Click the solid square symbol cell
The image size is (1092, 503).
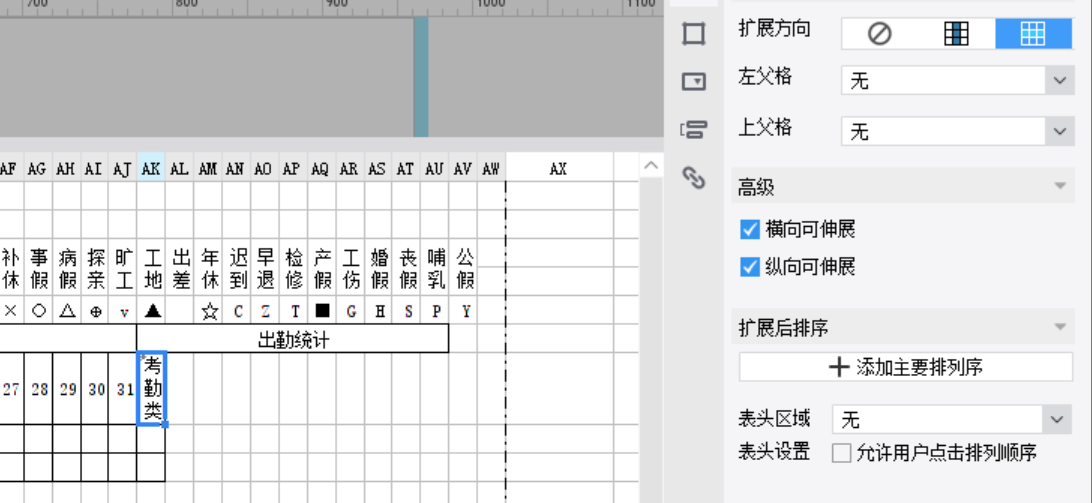(x=321, y=312)
